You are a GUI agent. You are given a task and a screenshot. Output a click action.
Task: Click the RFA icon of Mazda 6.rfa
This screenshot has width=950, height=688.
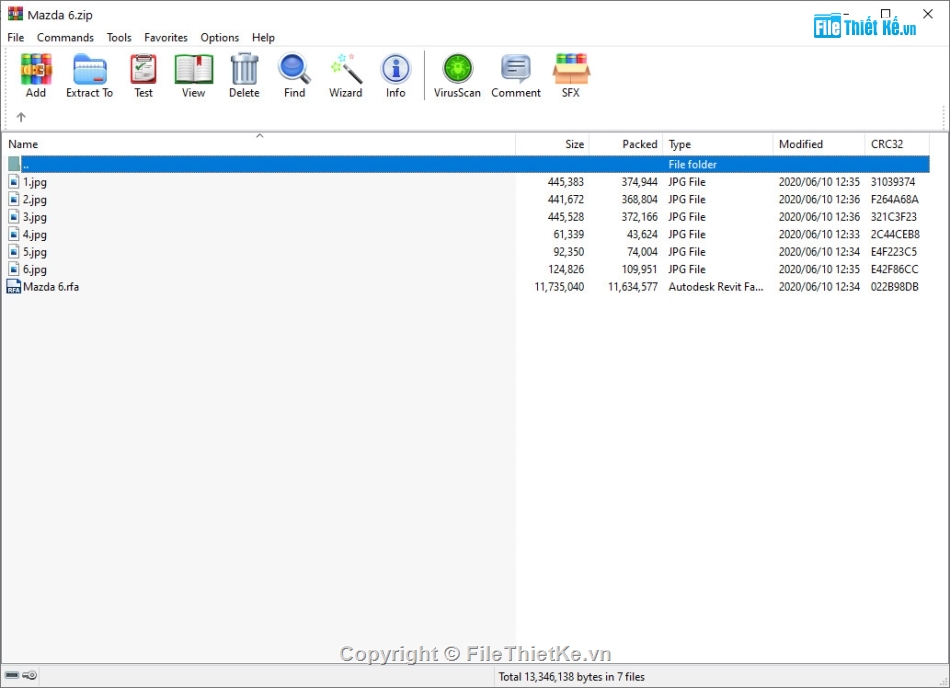pyautogui.click(x=13, y=286)
